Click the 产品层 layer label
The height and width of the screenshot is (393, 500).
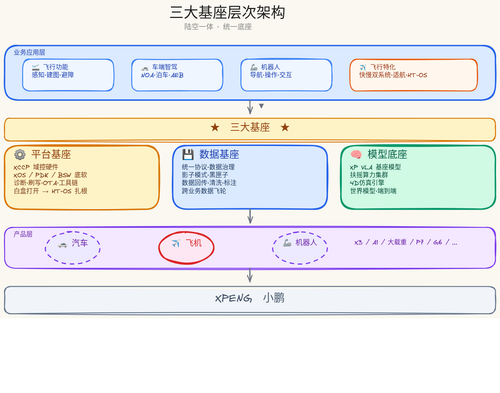23,234
